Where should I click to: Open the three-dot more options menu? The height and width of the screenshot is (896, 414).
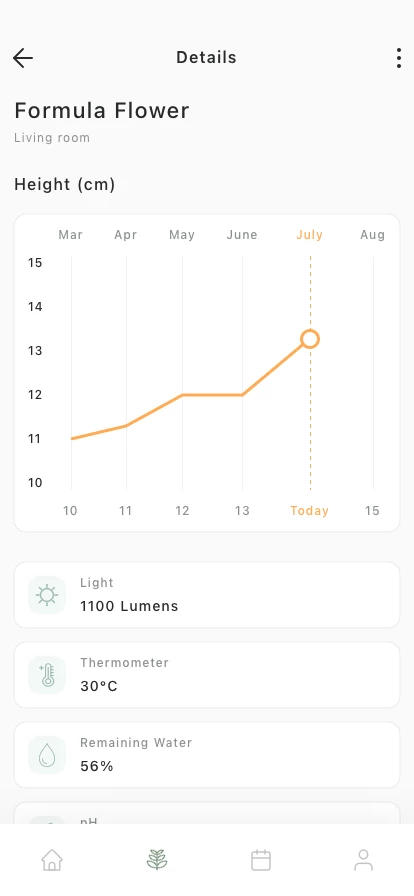point(399,58)
